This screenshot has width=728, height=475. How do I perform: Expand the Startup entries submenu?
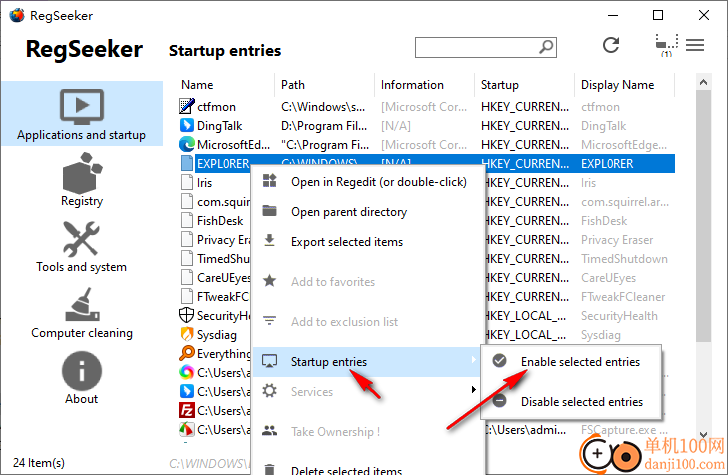368,361
